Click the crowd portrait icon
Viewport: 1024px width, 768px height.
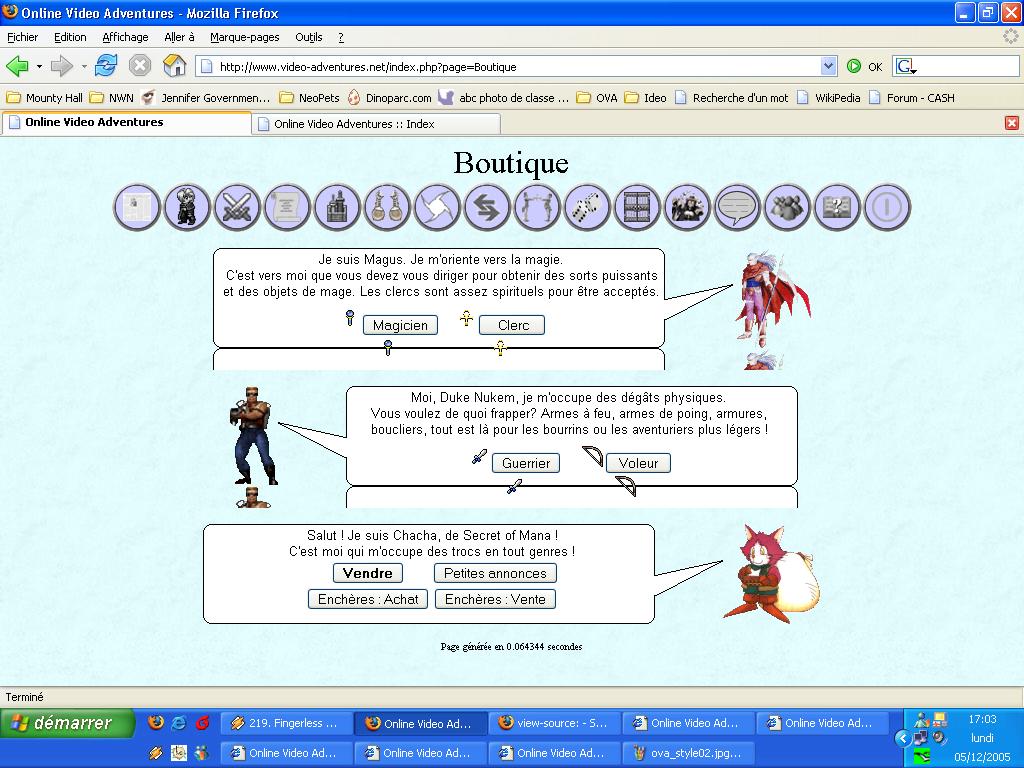point(687,208)
